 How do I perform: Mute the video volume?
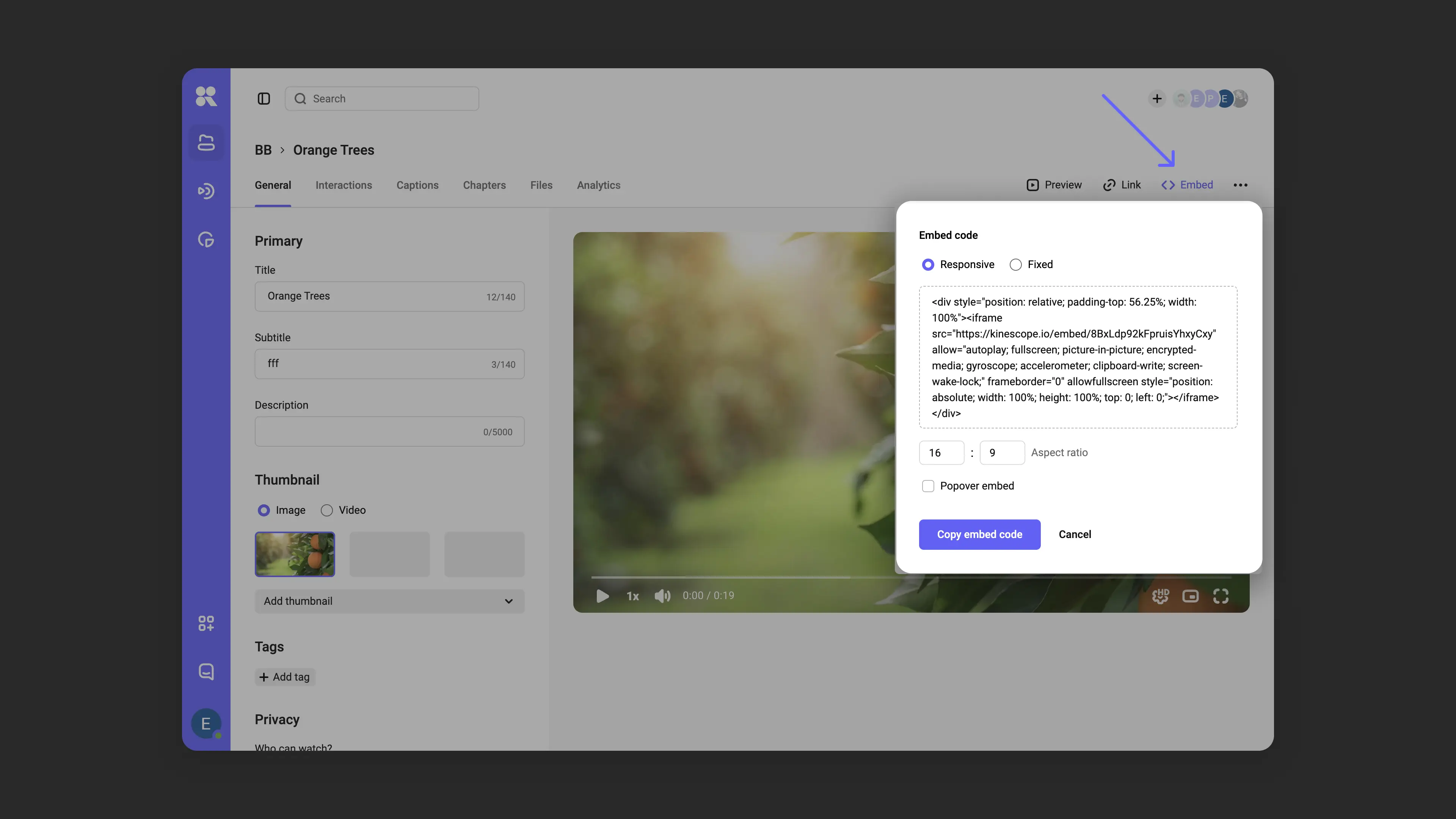tap(662, 596)
